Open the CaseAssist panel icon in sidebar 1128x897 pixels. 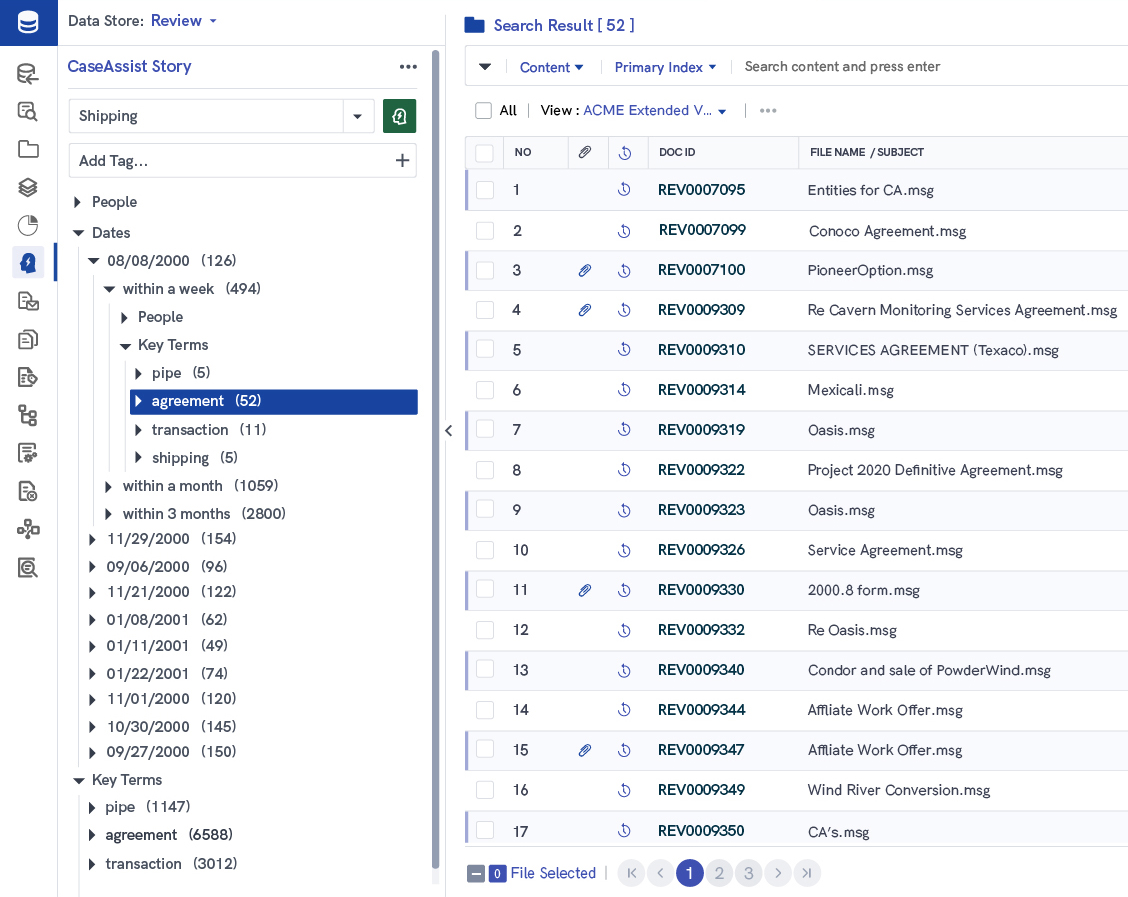point(28,262)
